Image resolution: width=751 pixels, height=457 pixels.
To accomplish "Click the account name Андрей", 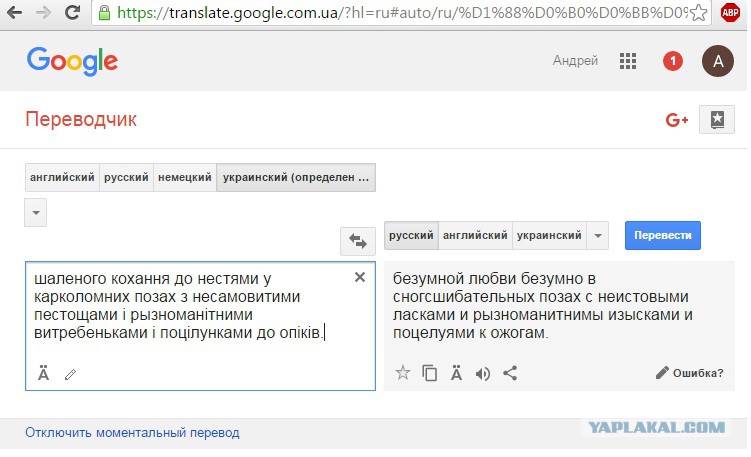I will pyautogui.click(x=575, y=60).
